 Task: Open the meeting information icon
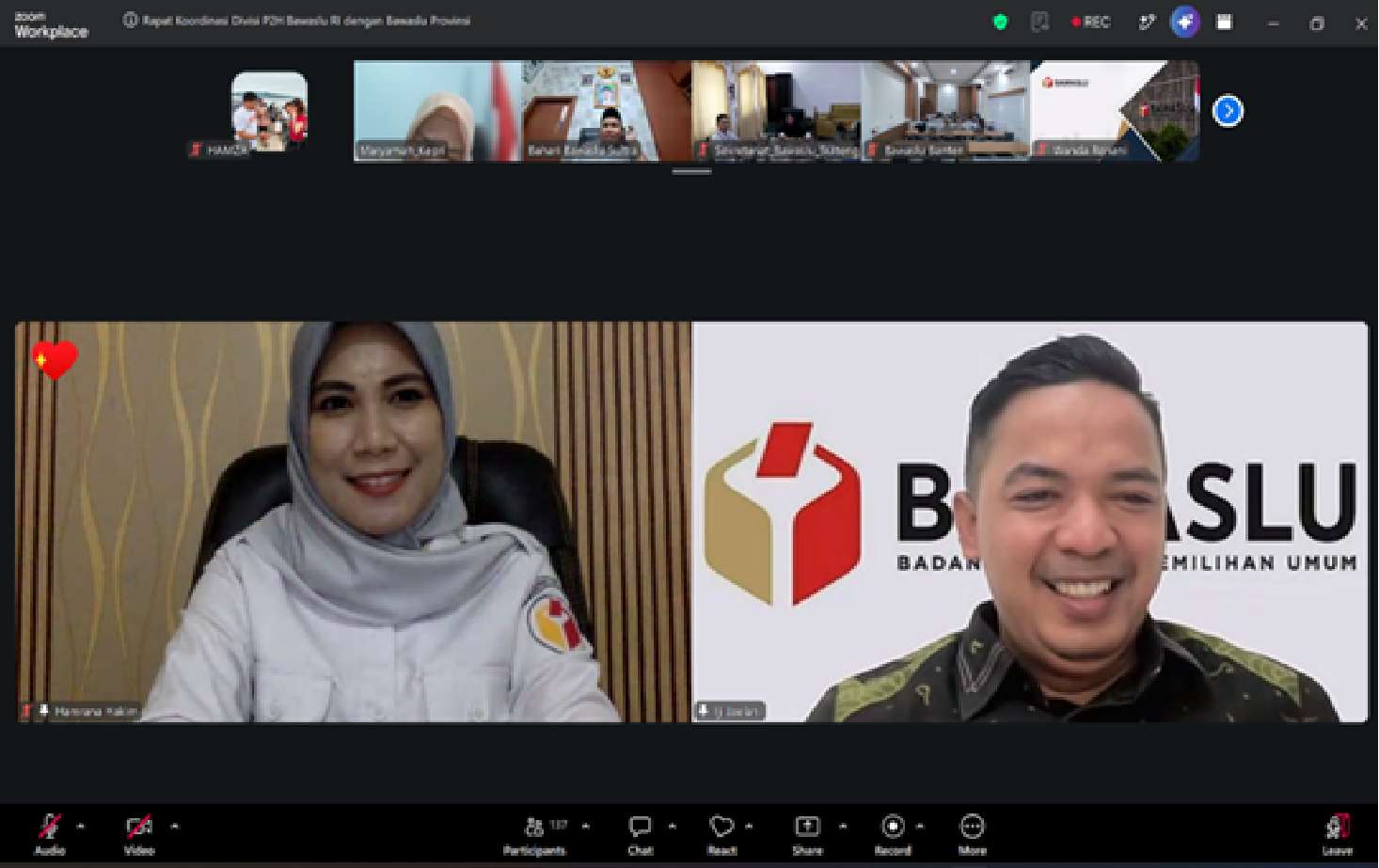point(130,21)
